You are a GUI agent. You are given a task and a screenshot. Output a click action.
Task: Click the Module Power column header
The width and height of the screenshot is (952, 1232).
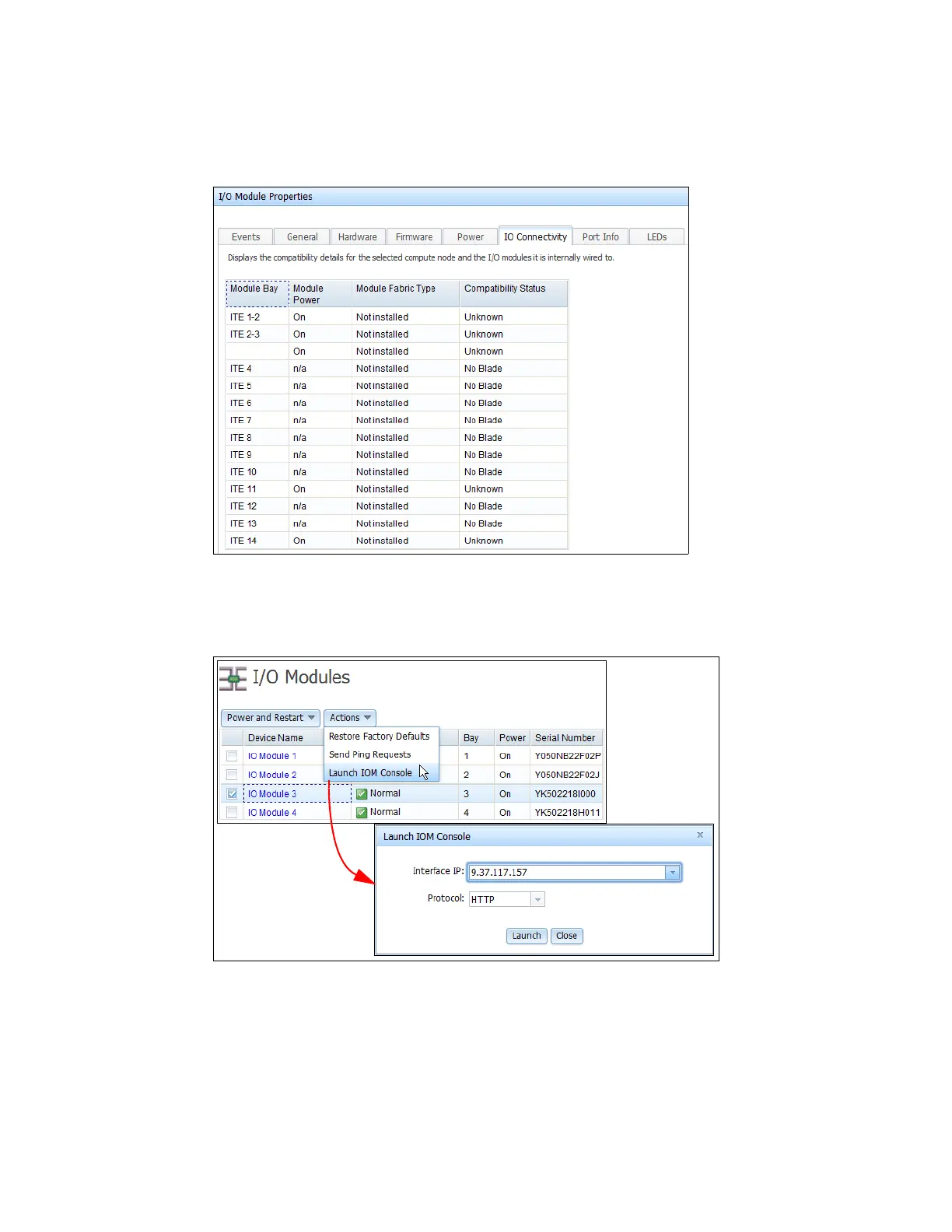tap(320, 294)
